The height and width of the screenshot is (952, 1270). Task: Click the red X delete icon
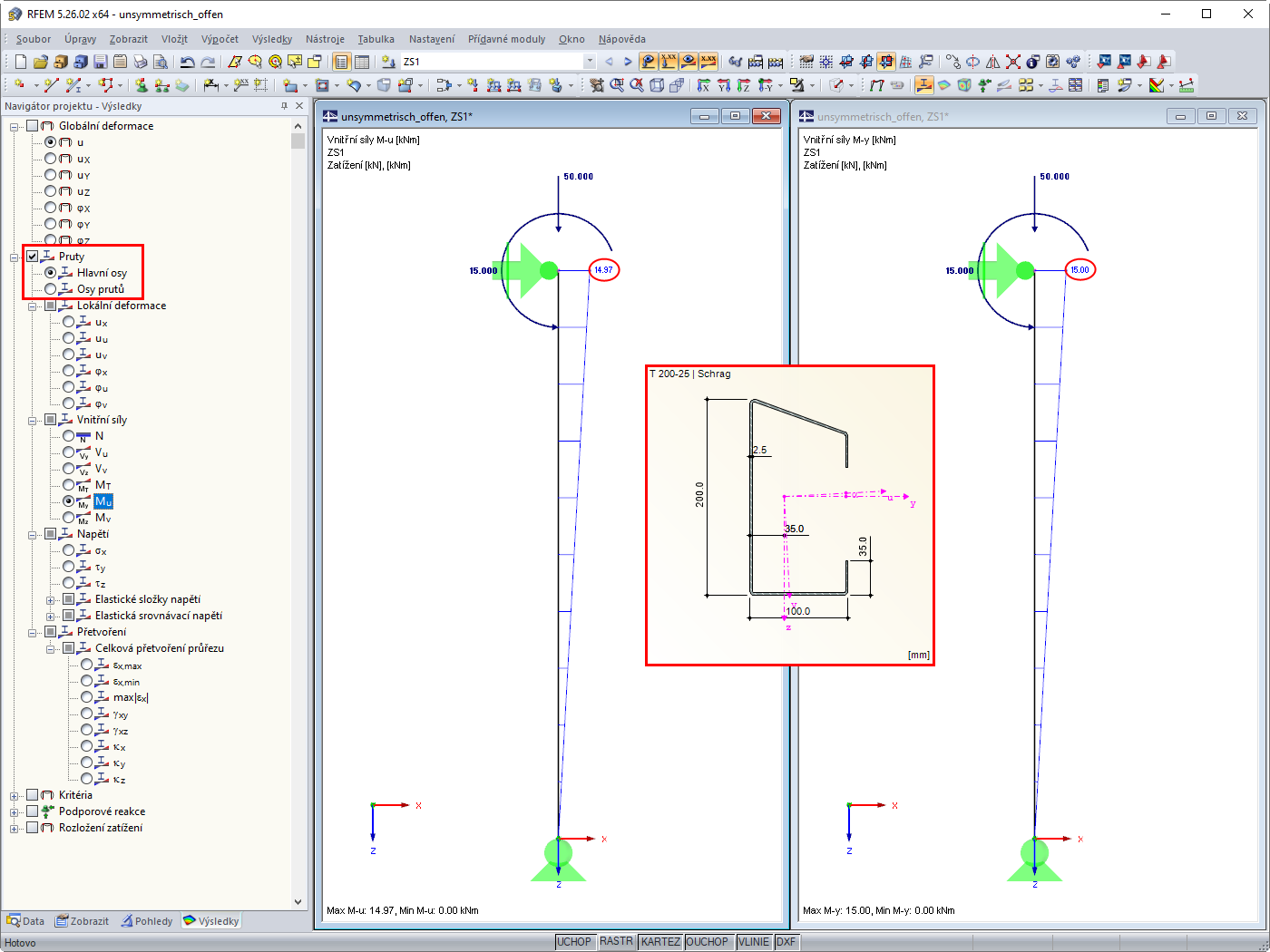pos(1013,62)
